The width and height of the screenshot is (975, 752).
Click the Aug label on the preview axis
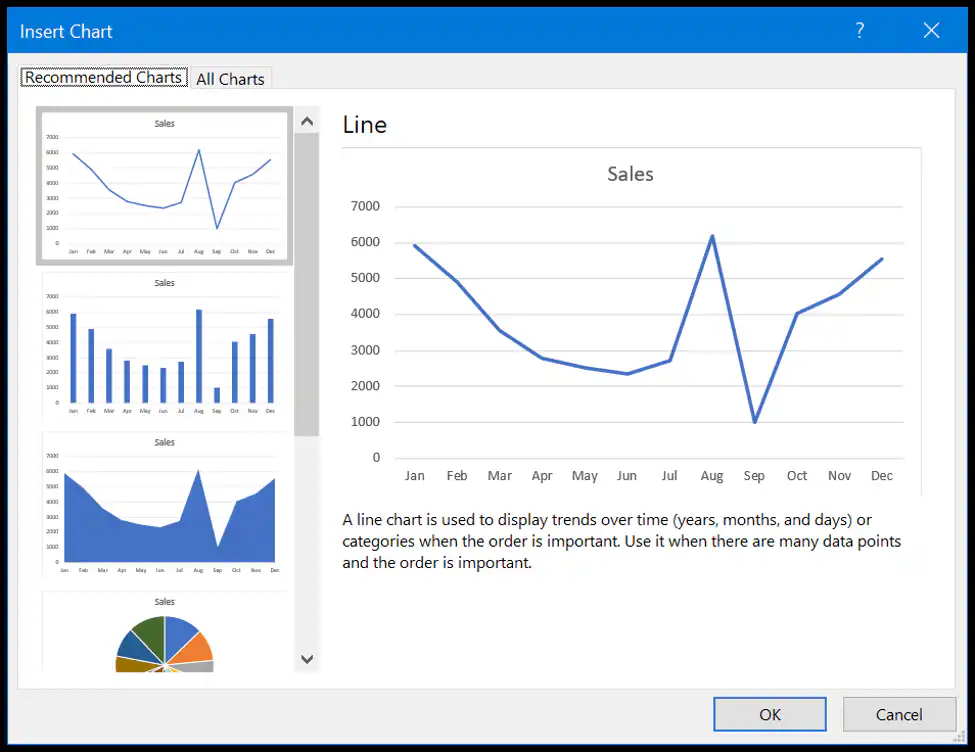(711, 476)
